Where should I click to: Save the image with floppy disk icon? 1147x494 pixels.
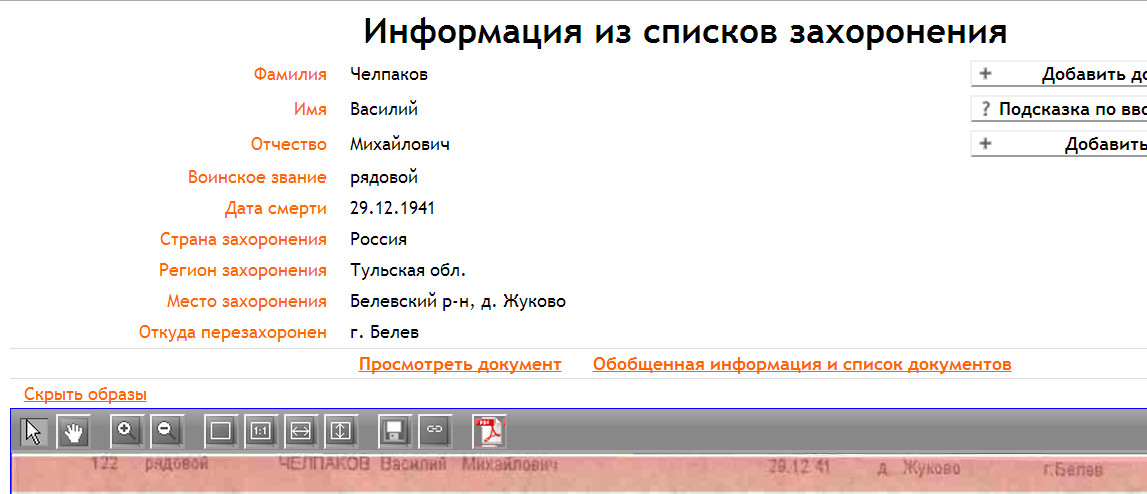pos(395,431)
